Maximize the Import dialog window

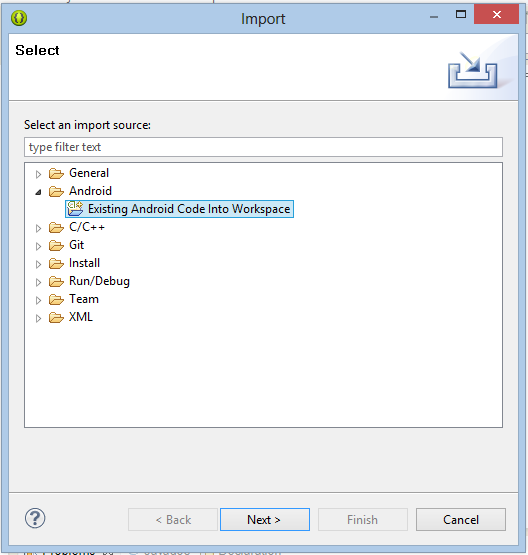(461, 14)
